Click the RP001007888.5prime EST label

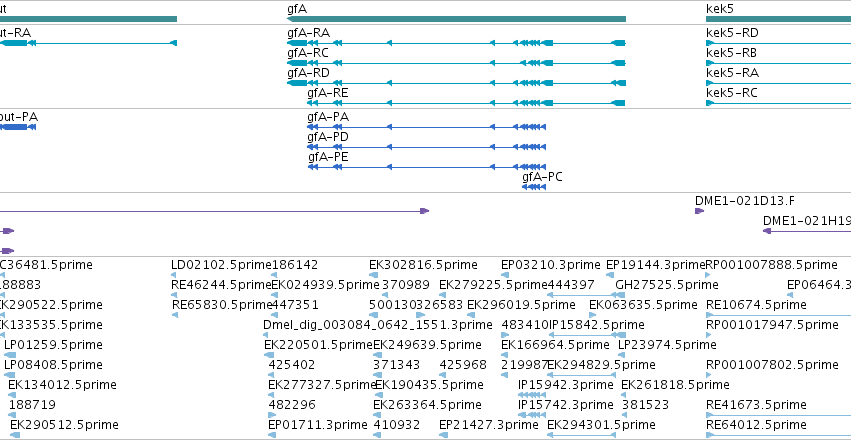point(771,265)
